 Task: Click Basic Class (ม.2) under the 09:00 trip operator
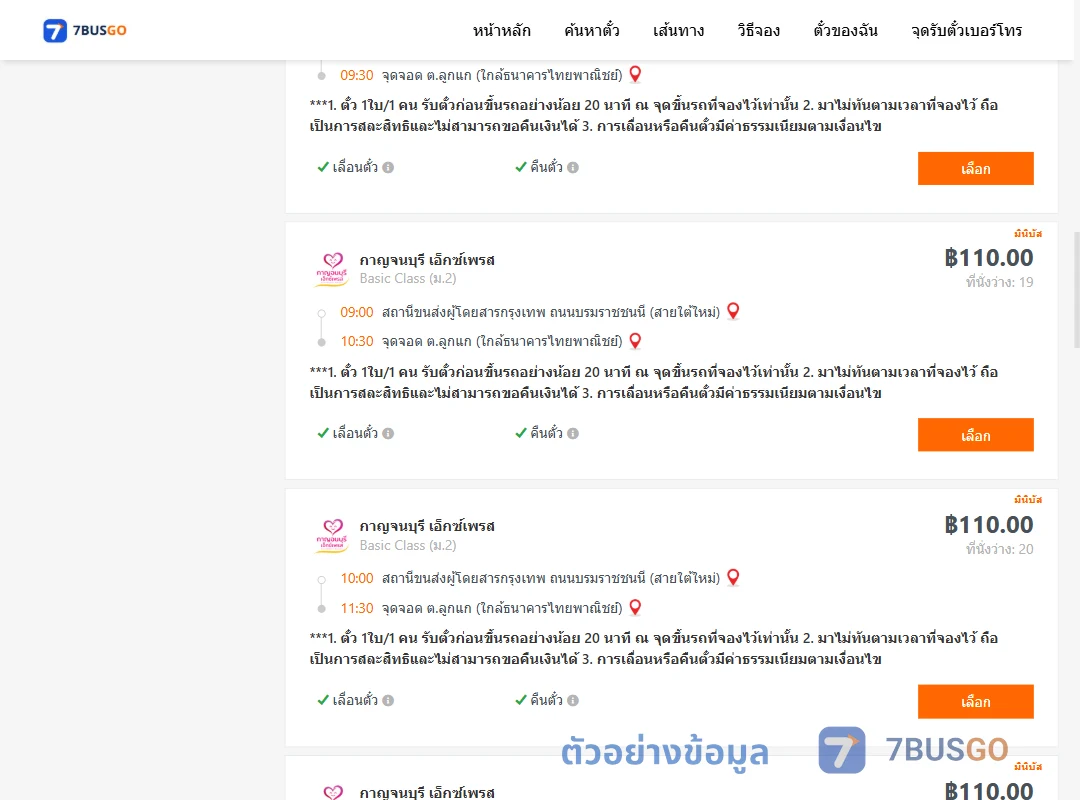point(408,278)
